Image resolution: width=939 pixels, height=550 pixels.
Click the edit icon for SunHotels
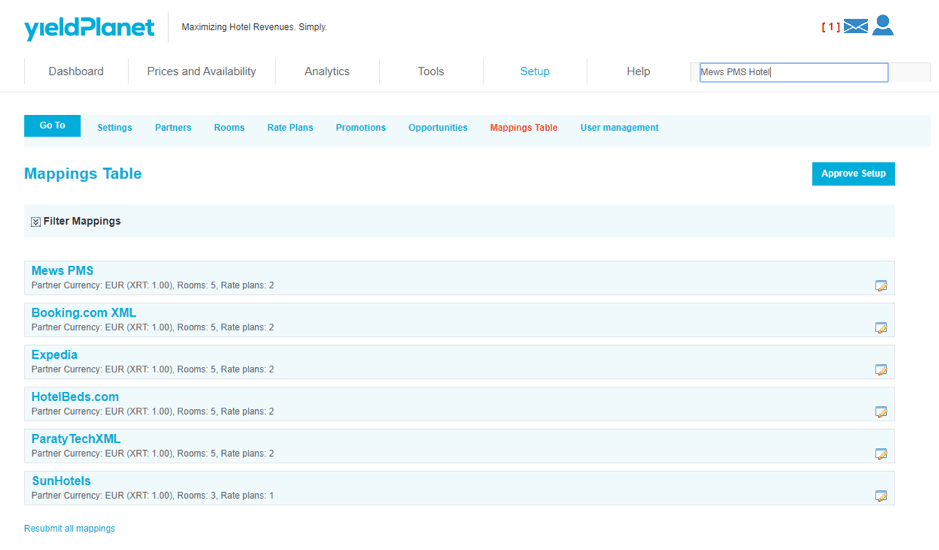881,496
